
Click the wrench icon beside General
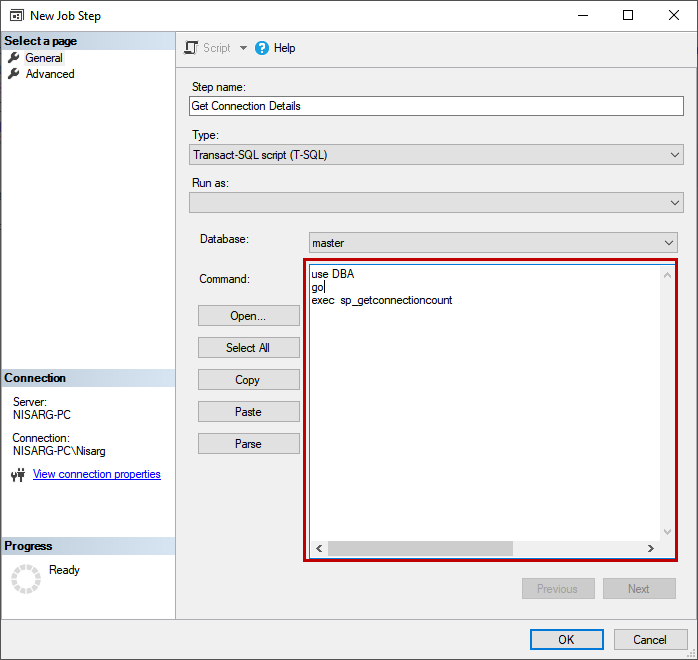[x=14, y=57]
